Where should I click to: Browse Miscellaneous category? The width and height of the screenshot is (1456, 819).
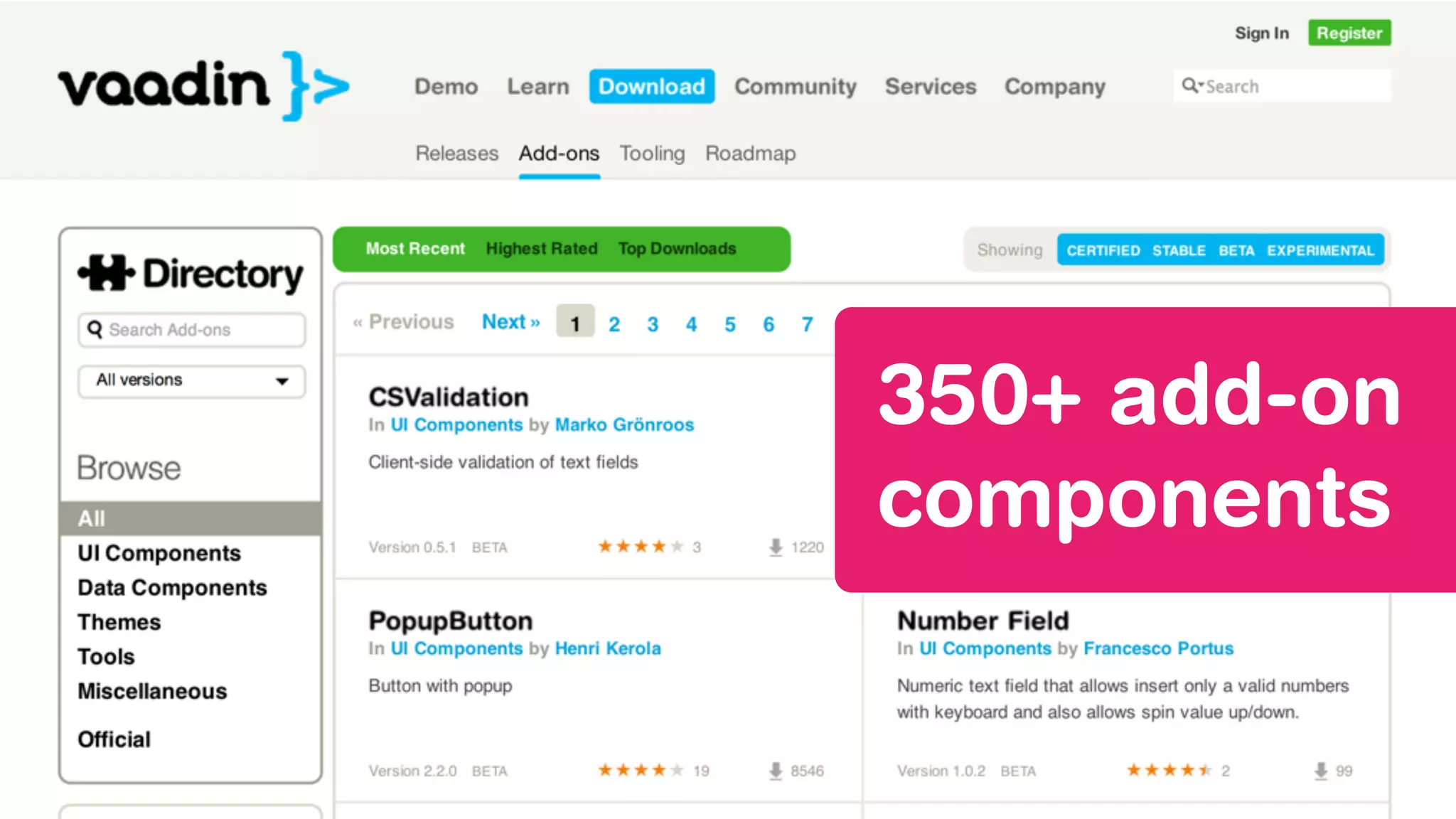pyautogui.click(x=152, y=691)
